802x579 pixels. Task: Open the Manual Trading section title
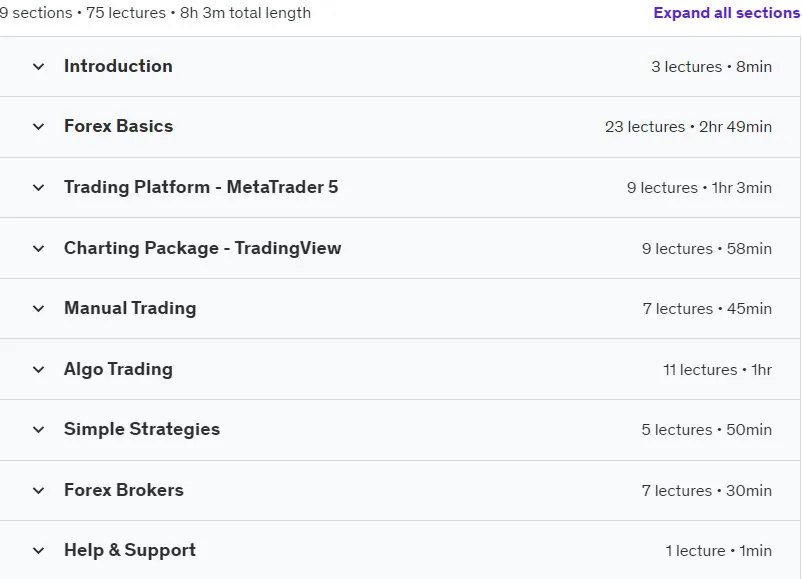coord(130,308)
